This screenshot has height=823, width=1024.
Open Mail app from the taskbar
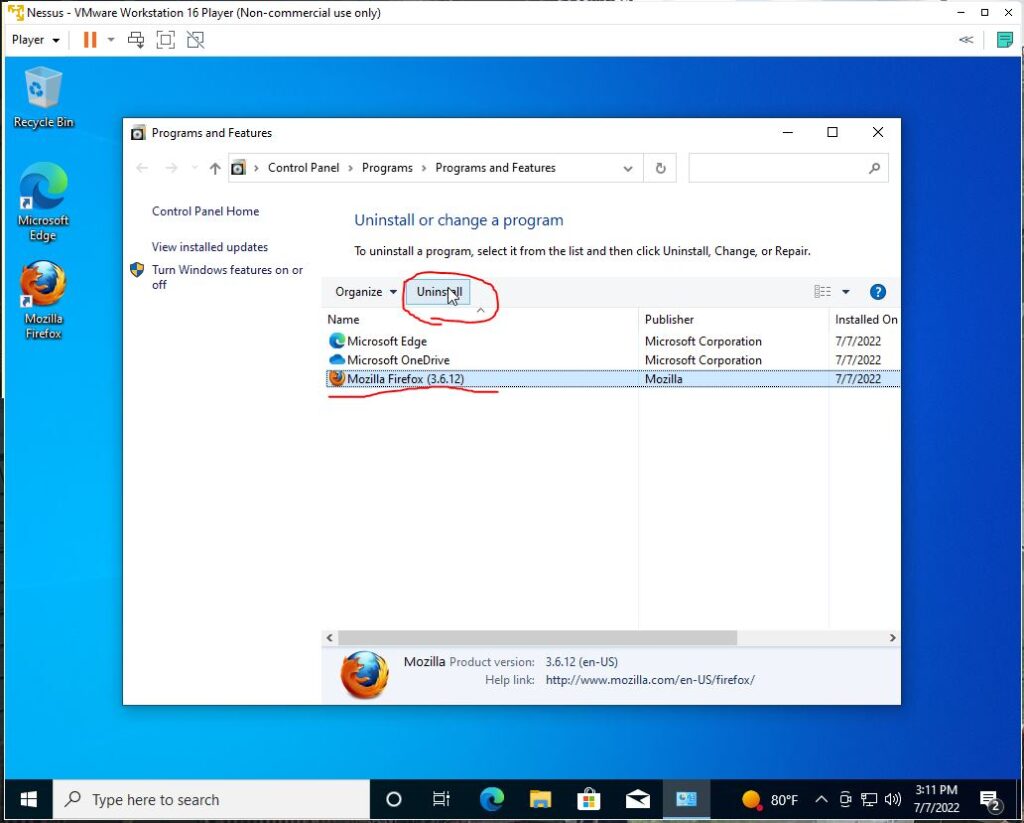637,799
